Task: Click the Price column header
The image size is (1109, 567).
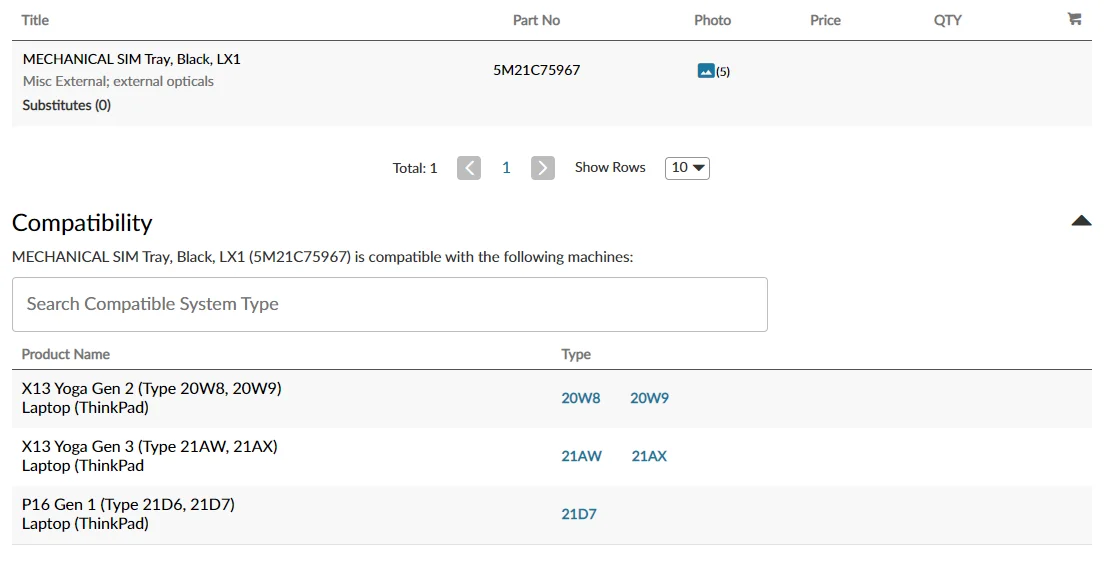Action: (825, 20)
